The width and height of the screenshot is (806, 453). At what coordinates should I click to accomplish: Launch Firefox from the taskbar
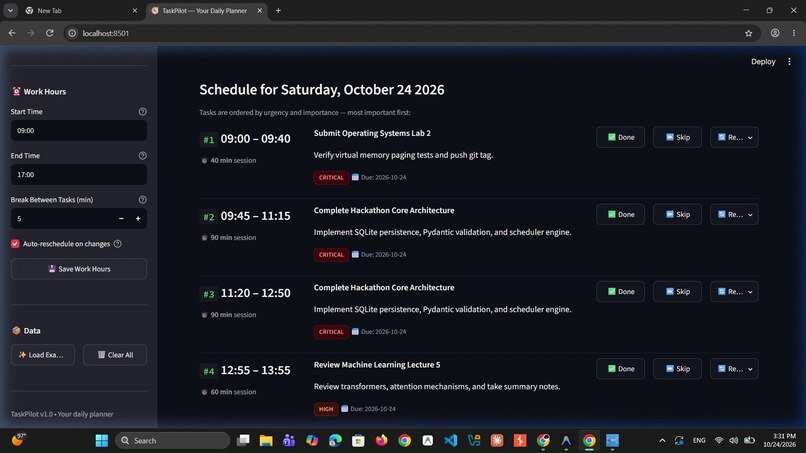pos(381,441)
